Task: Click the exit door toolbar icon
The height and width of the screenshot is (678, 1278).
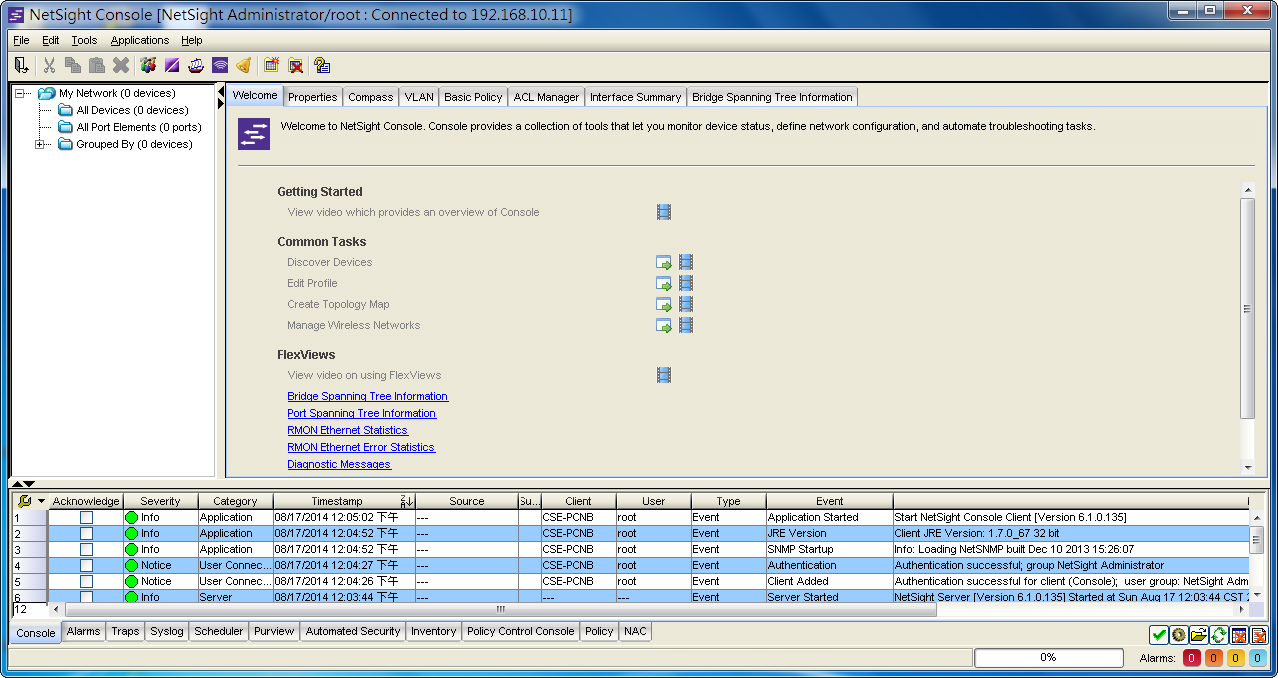Action: click(21, 65)
